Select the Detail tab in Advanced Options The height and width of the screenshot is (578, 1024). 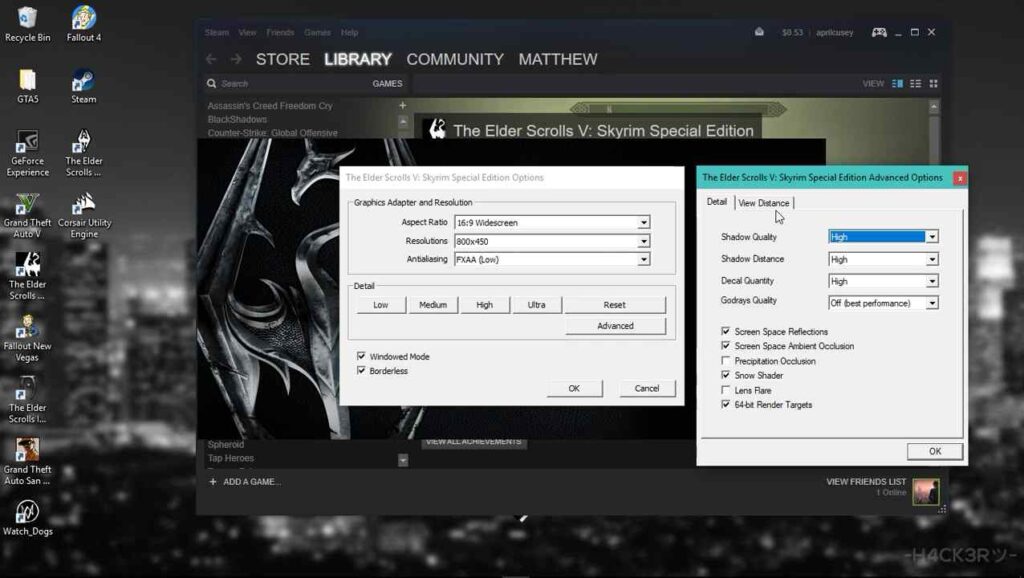716,202
